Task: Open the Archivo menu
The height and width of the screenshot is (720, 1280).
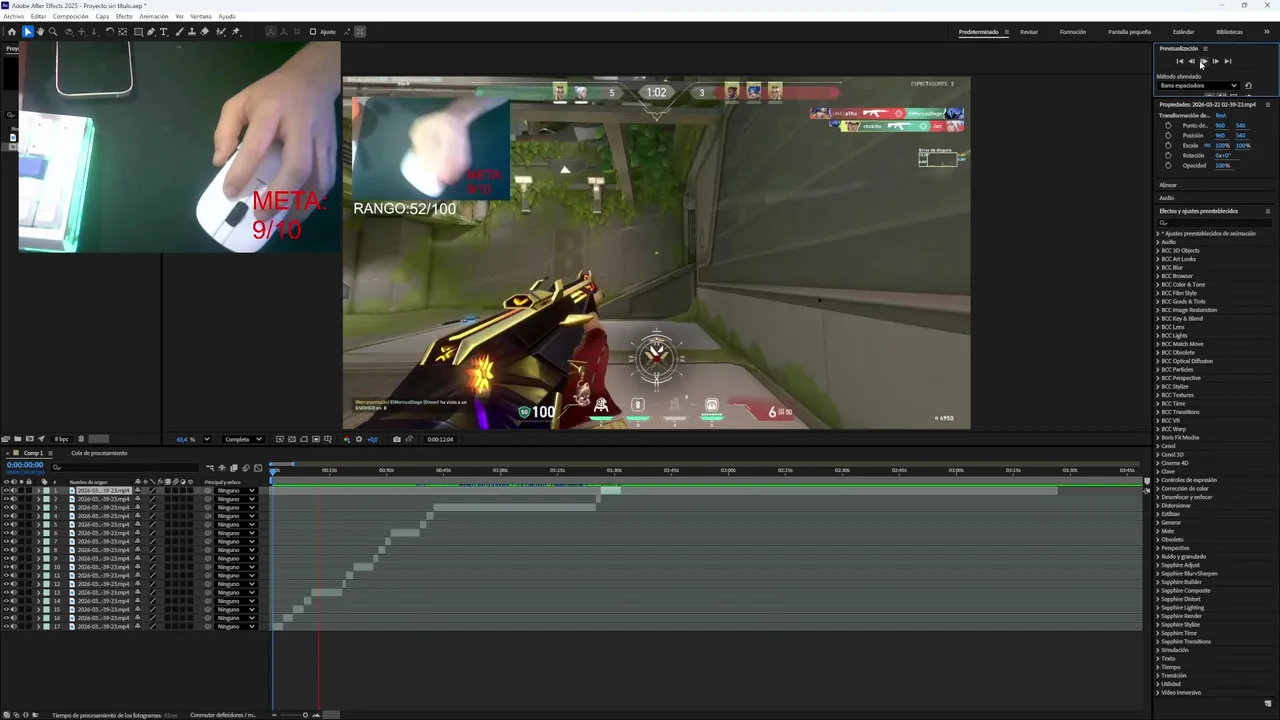Action: 13,16
